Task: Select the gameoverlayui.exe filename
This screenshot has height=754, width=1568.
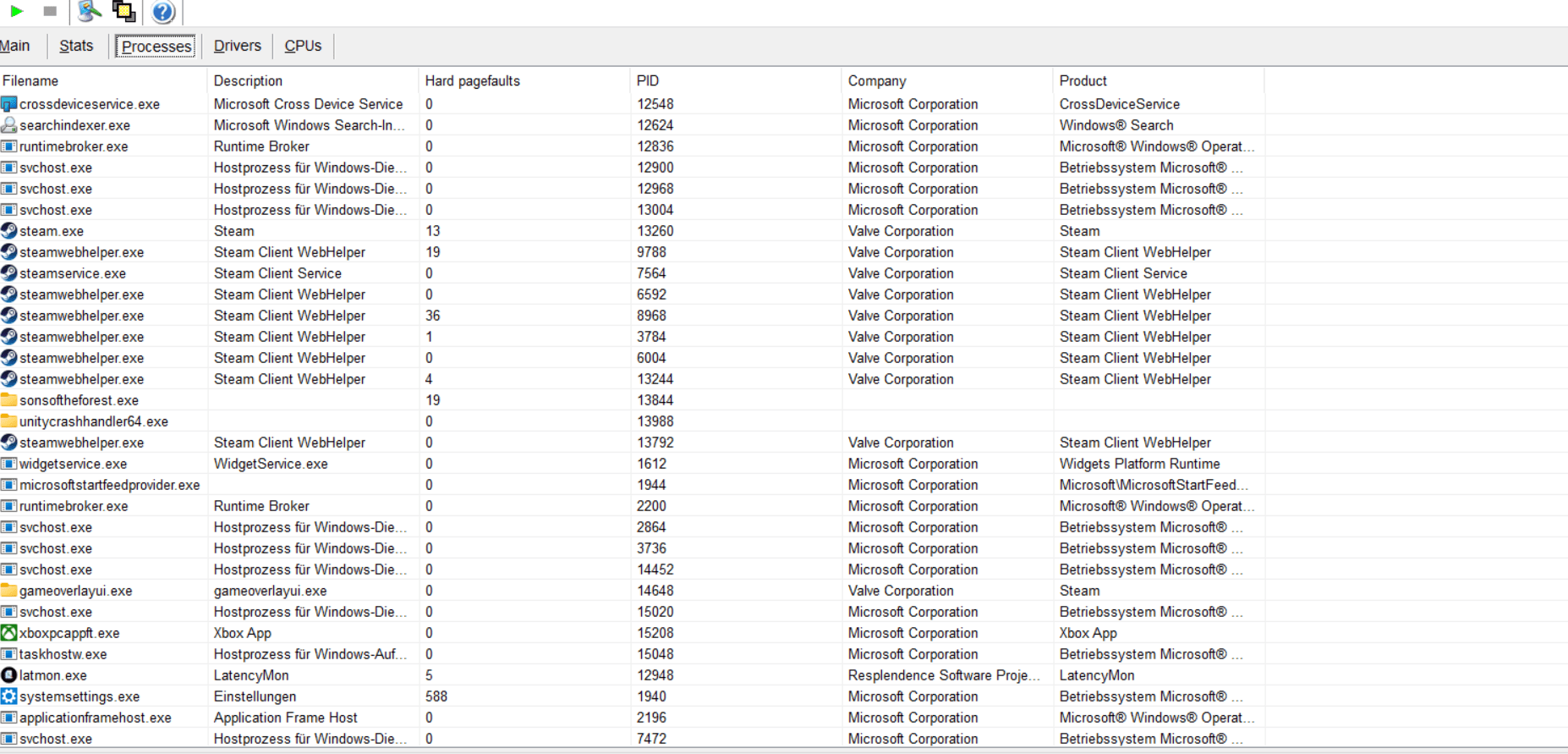Action: click(x=76, y=591)
